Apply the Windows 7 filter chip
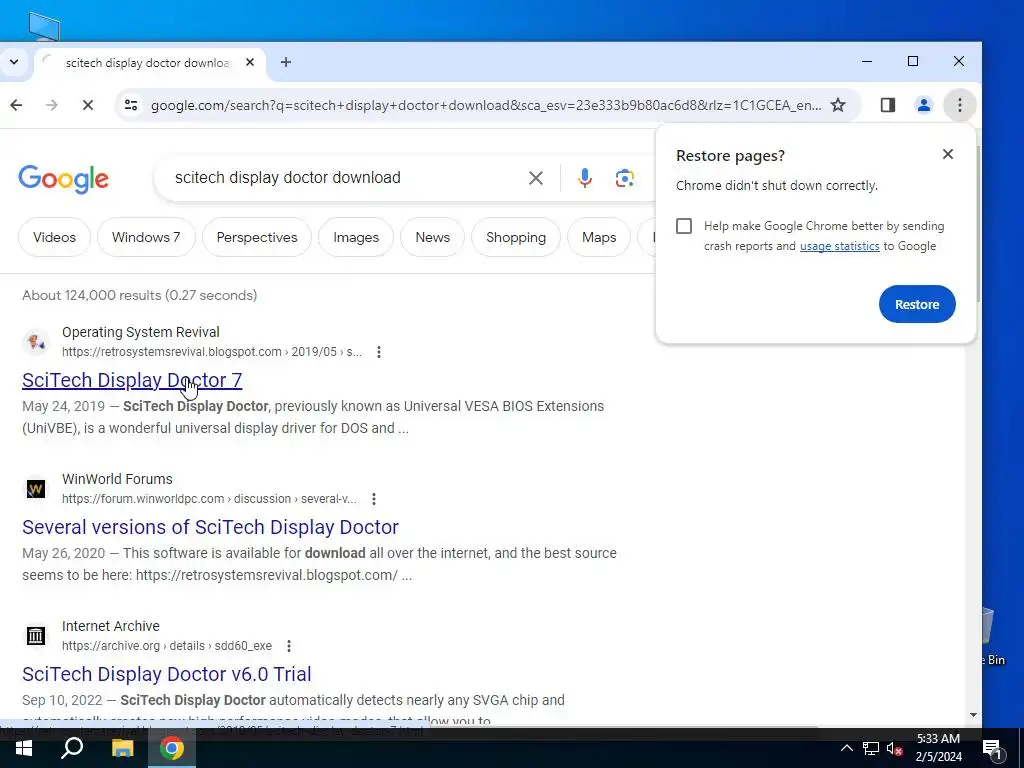This screenshot has width=1024, height=768. pyautogui.click(x=146, y=237)
